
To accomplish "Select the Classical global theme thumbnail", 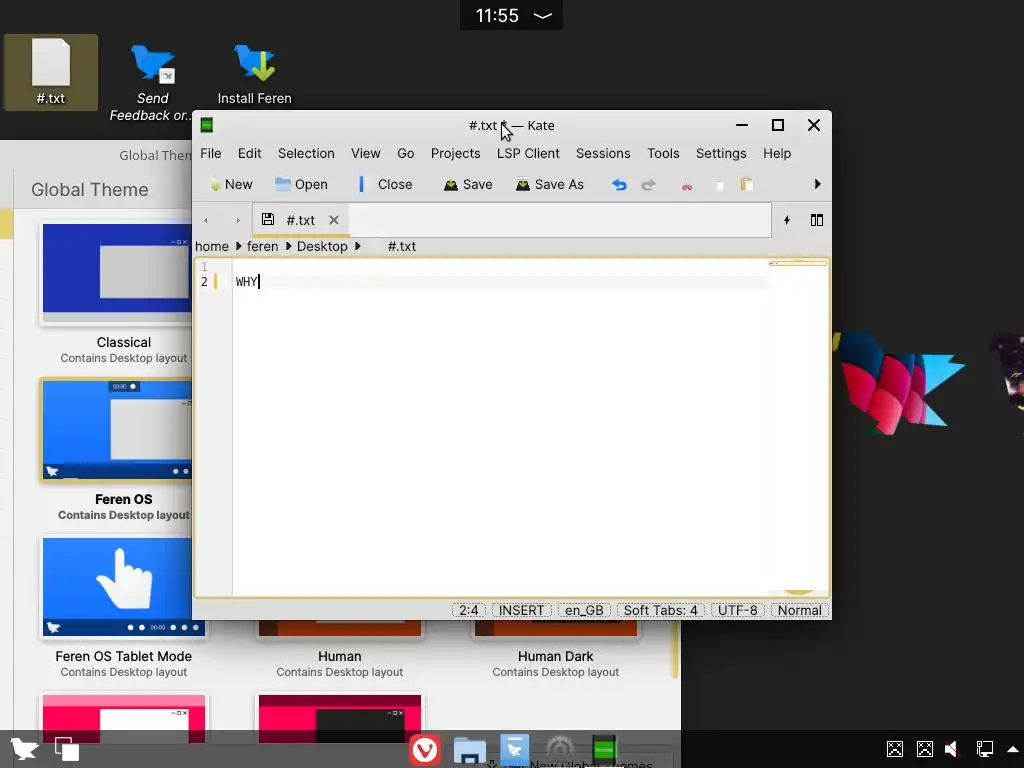I will (x=118, y=273).
